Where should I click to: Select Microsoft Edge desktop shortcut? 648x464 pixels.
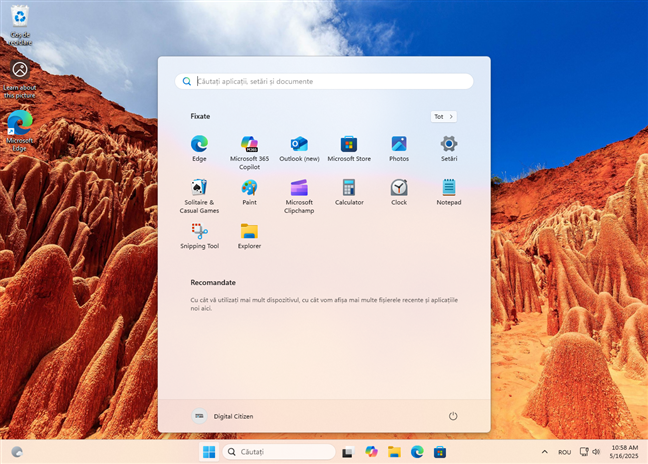(x=20, y=130)
